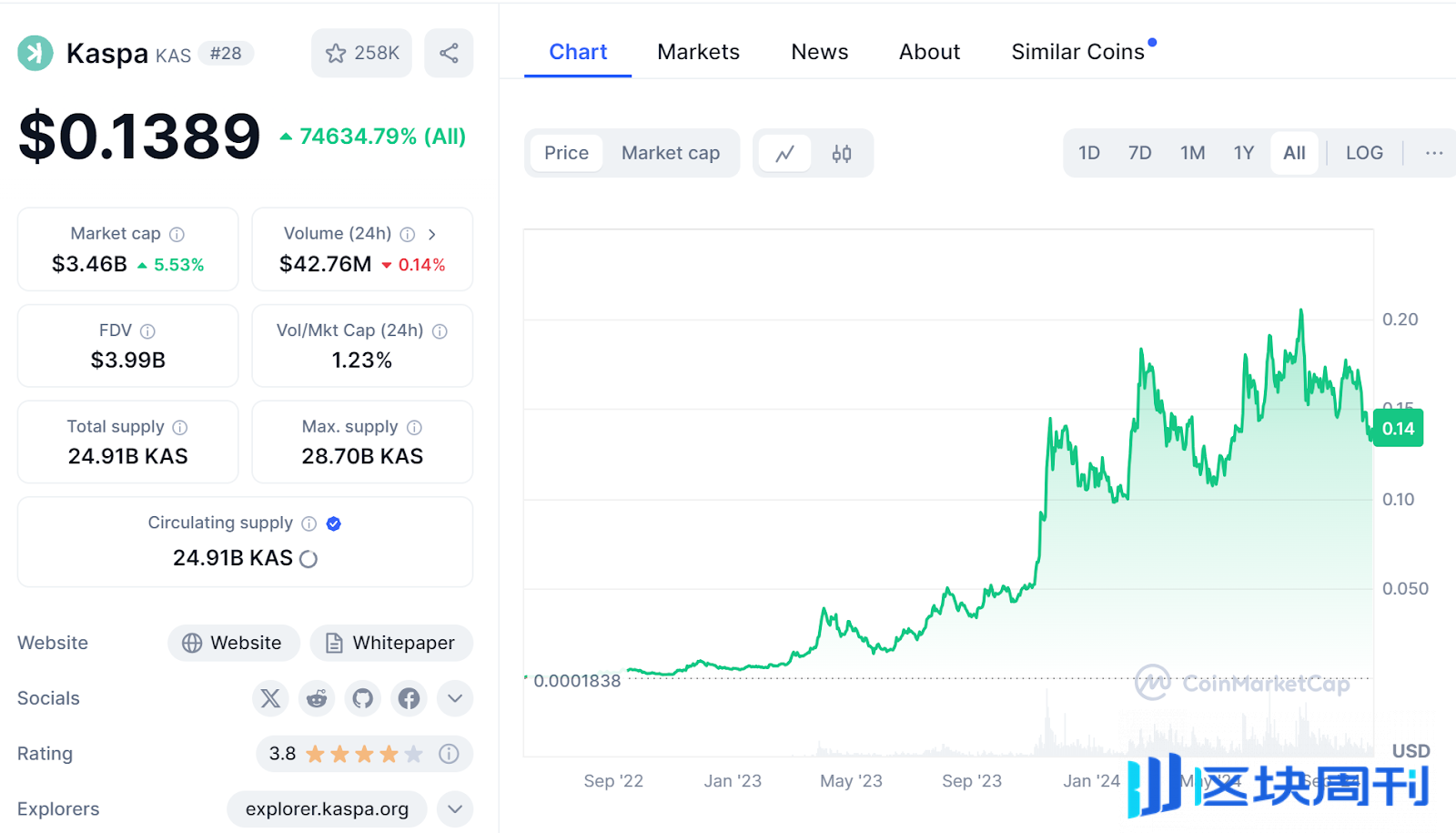Screen dimensions: 1456x833
Task: Set chart range to 1D
Action: pos(1089,153)
